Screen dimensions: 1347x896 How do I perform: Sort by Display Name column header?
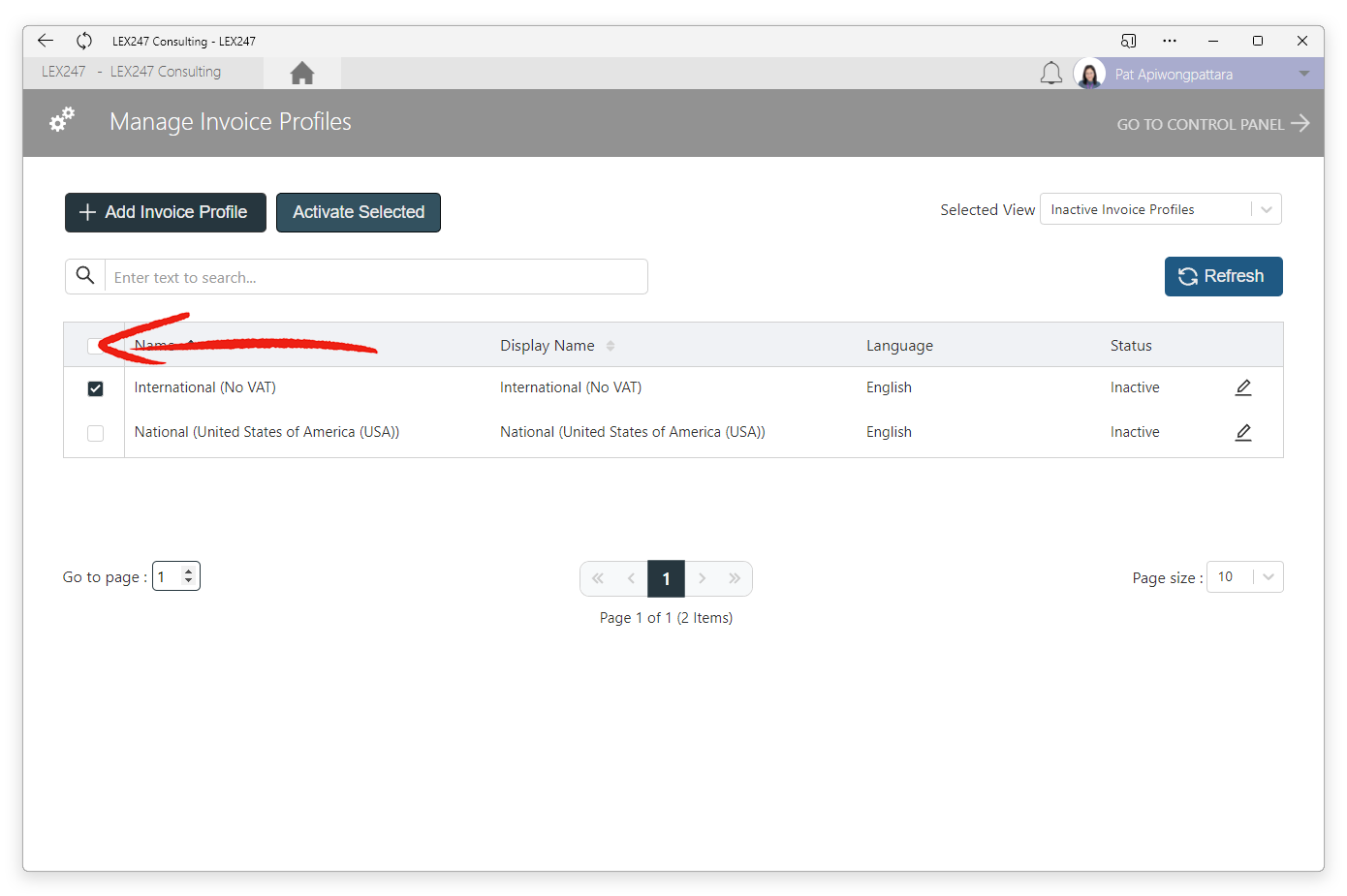[x=548, y=346]
